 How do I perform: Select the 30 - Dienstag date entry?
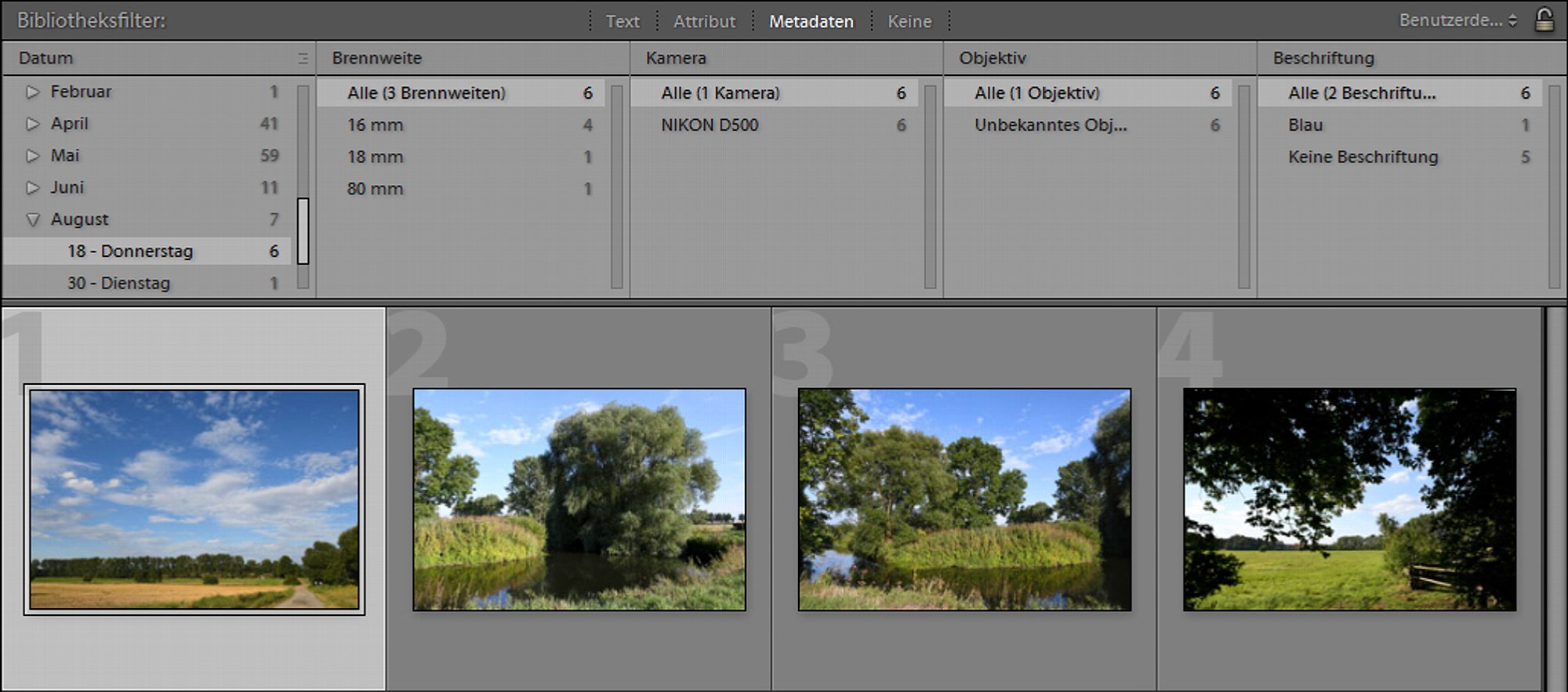click(x=147, y=283)
